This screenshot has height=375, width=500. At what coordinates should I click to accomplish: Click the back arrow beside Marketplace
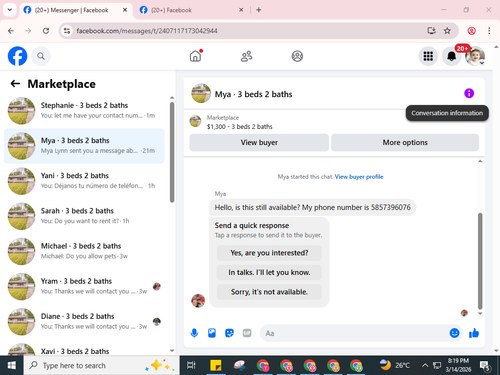pos(15,84)
